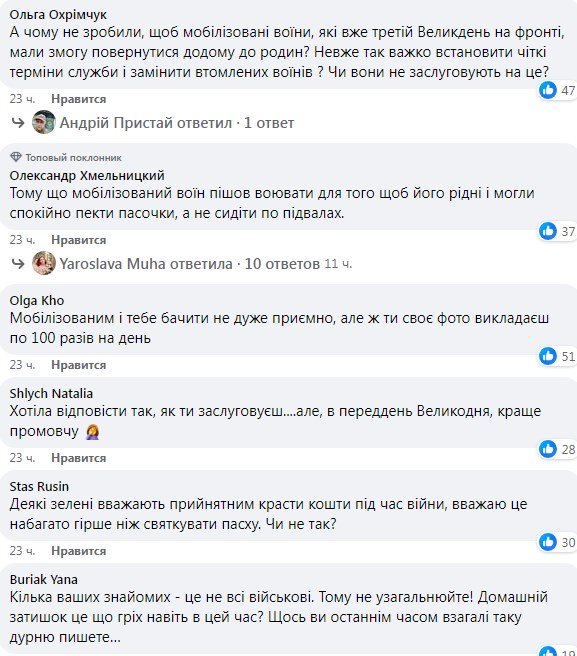Click like reaction icon with 37 count
The image size is (577, 656).
coord(548,231)
